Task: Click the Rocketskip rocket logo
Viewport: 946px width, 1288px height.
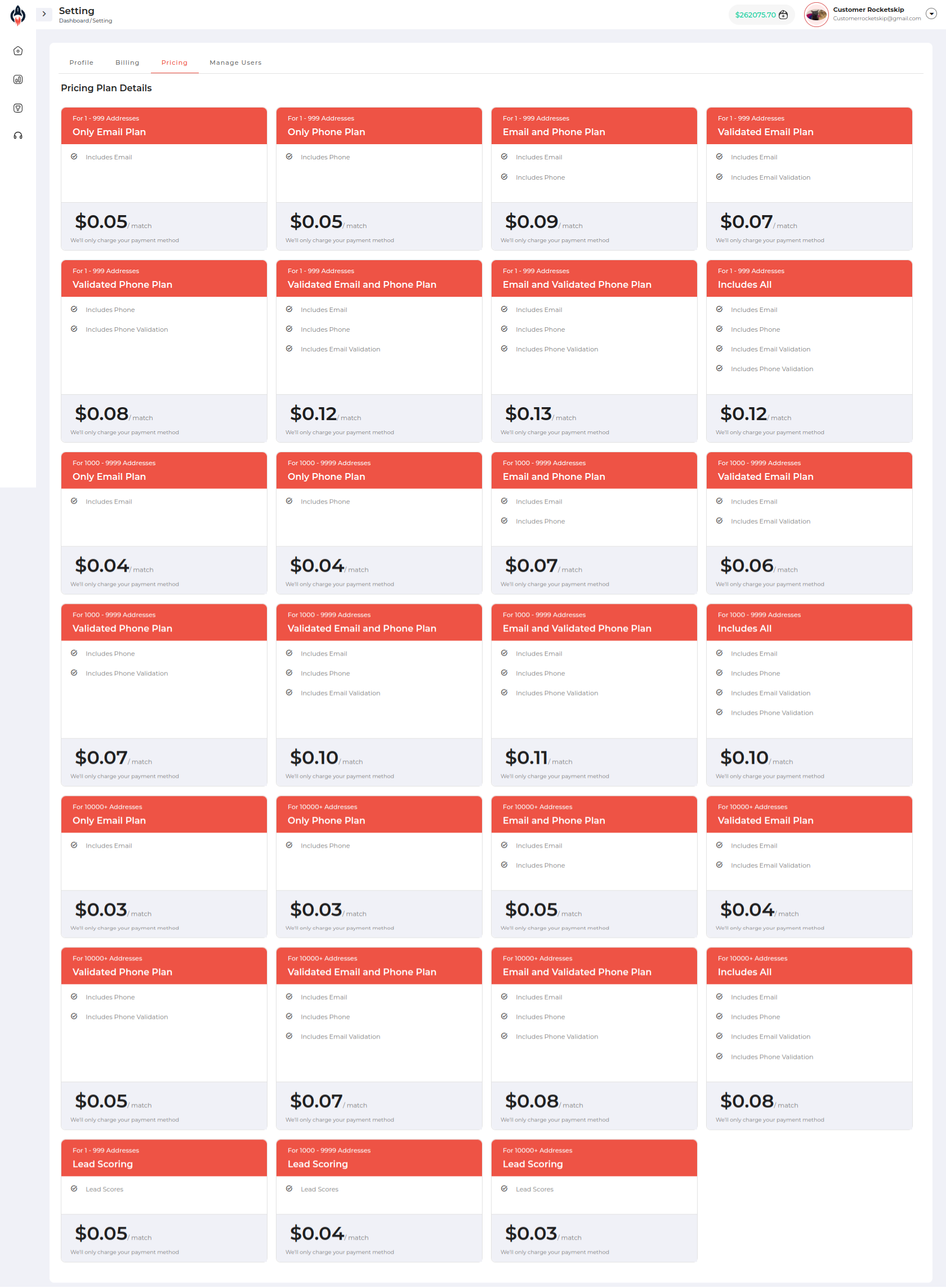Action: point(18,15)
